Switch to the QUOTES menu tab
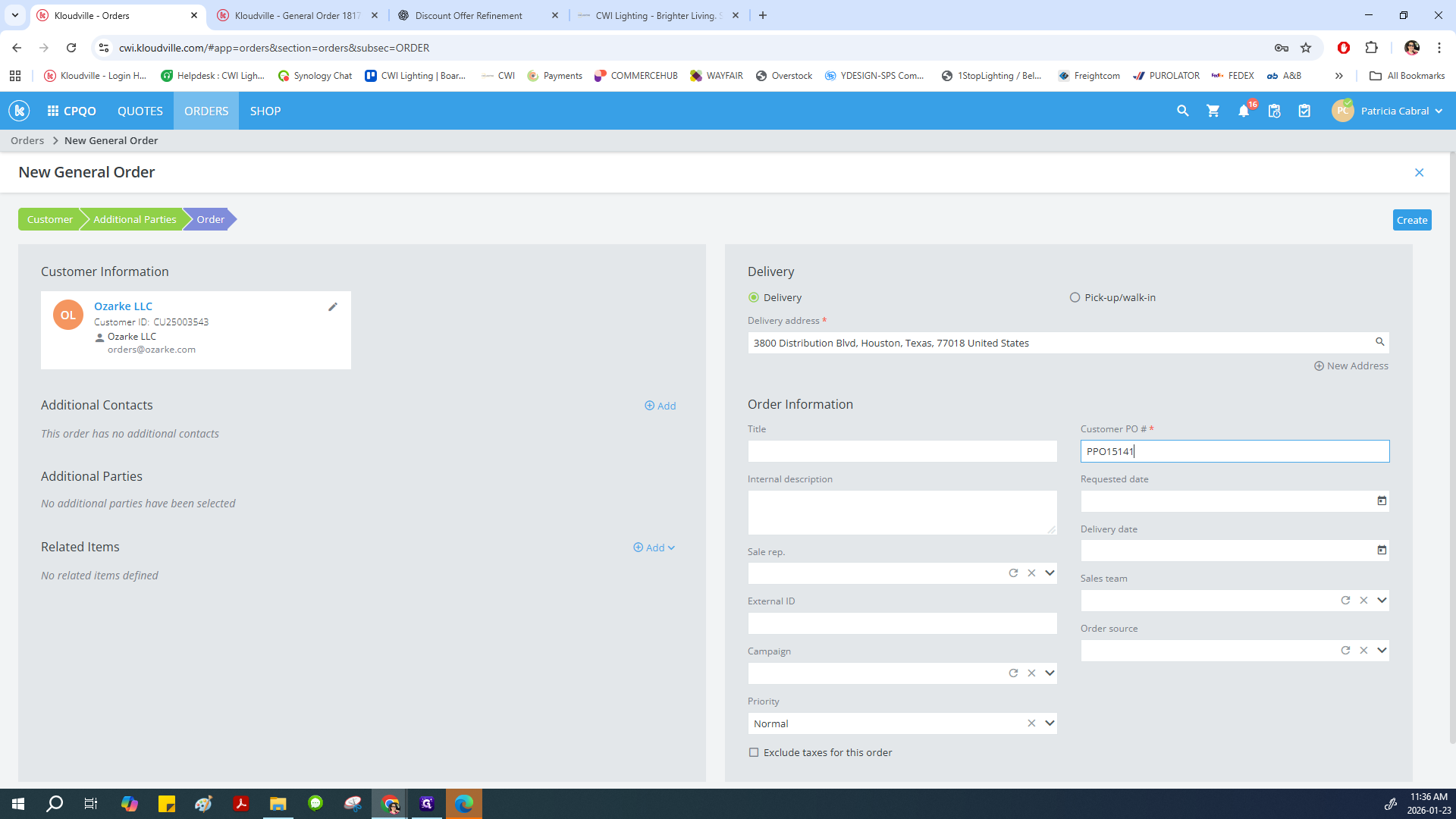Viewport: 1456px width, 819px height. point(140,111)
